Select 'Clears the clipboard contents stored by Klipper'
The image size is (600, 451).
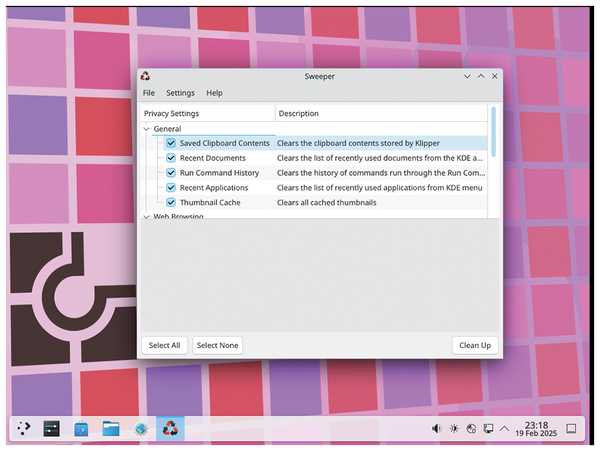pyautogui.click(x=358, y=143)
